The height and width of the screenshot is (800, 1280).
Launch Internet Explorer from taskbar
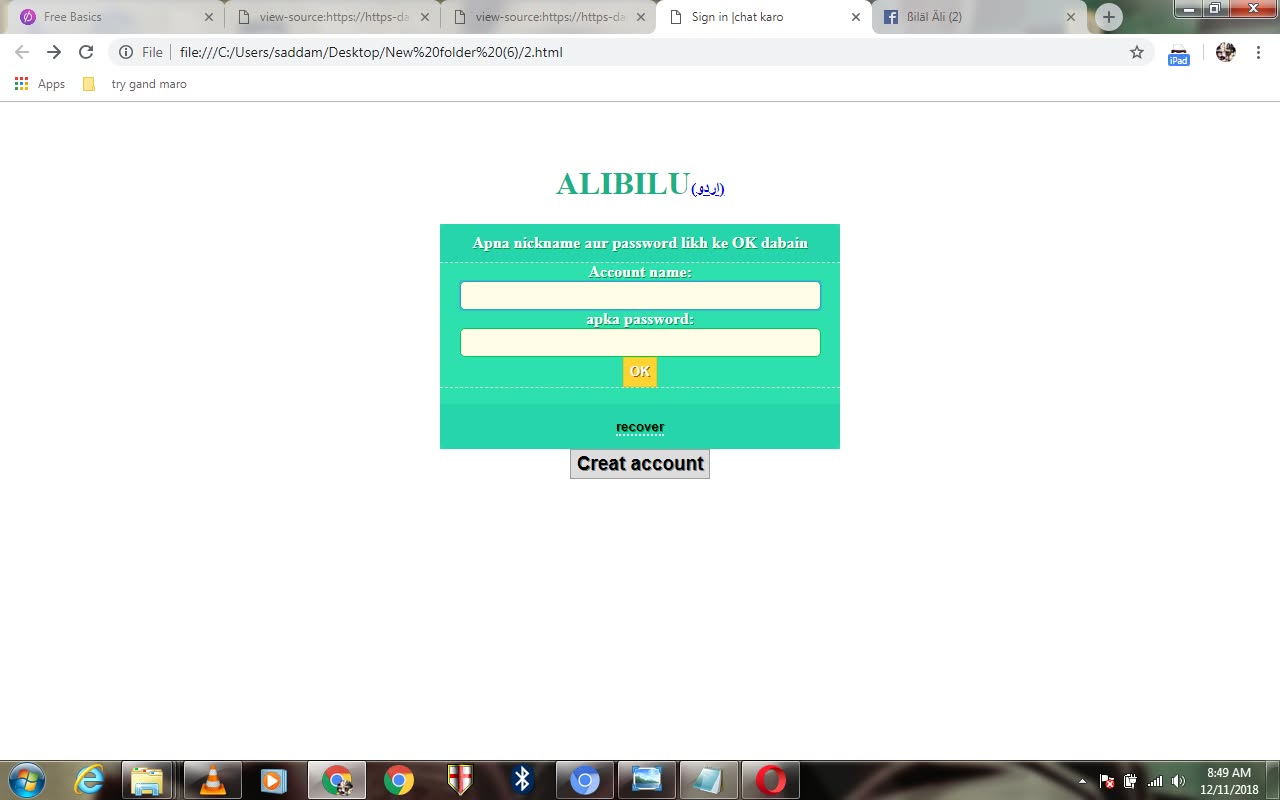(x=89, y=780)
